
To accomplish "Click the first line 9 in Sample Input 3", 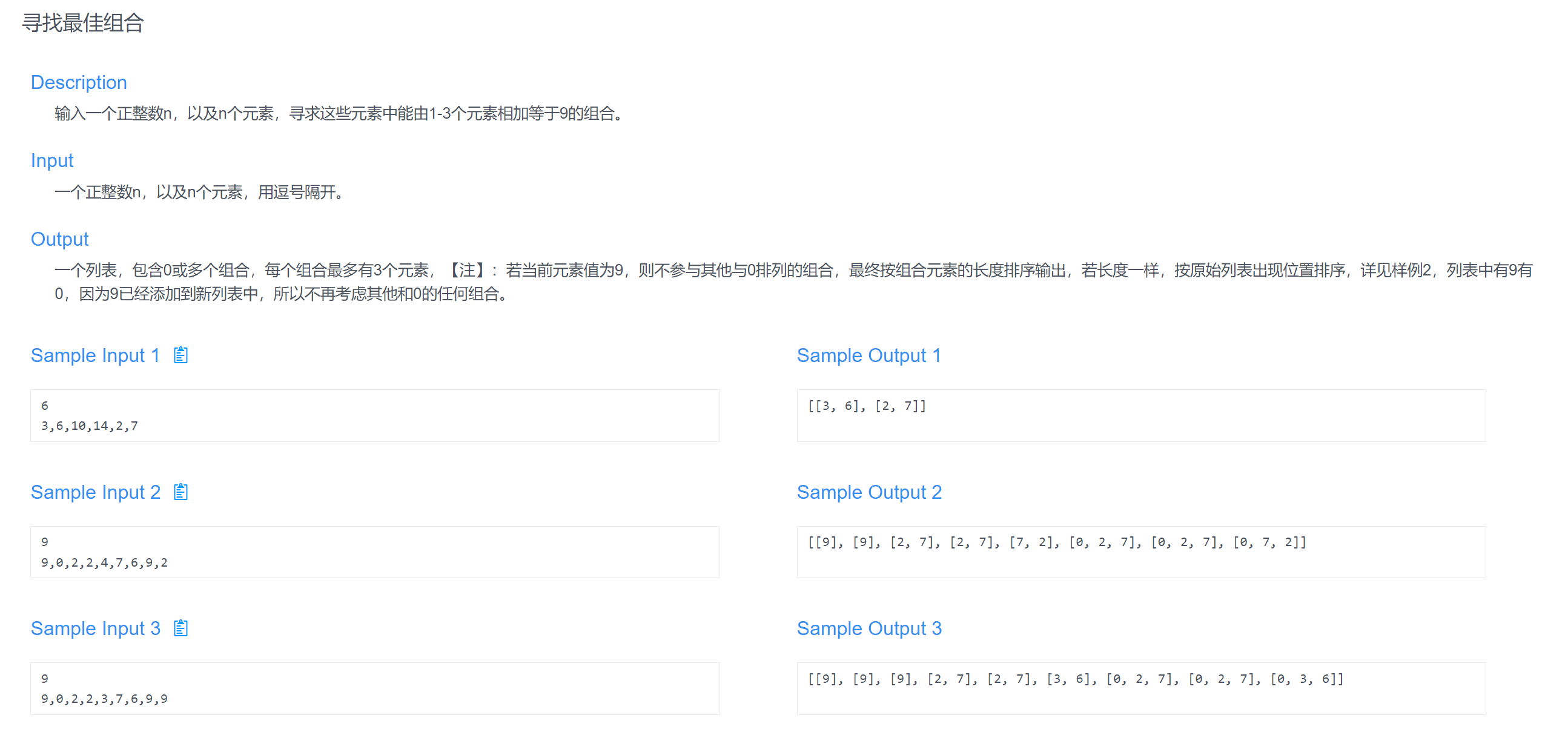I will click(x=45, y=678).
